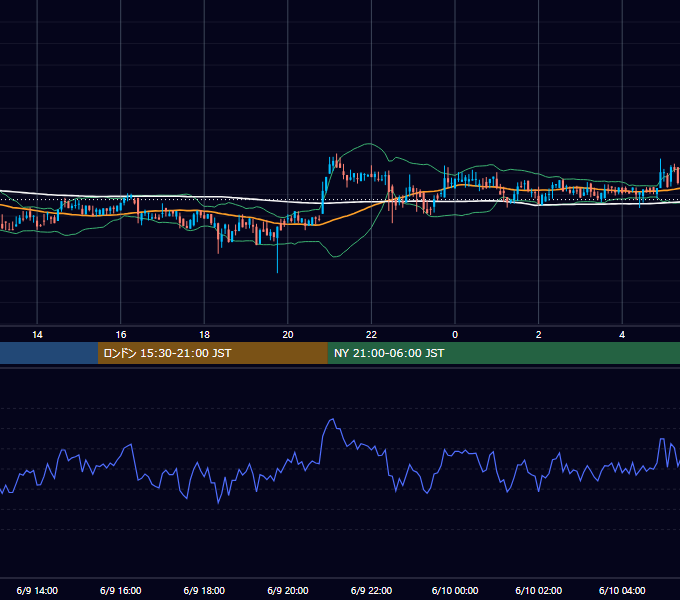This screenshot has height=600, width=680.
Task: Click the hour label 14 on the price chart axis
Action: (x=37, y=335)
